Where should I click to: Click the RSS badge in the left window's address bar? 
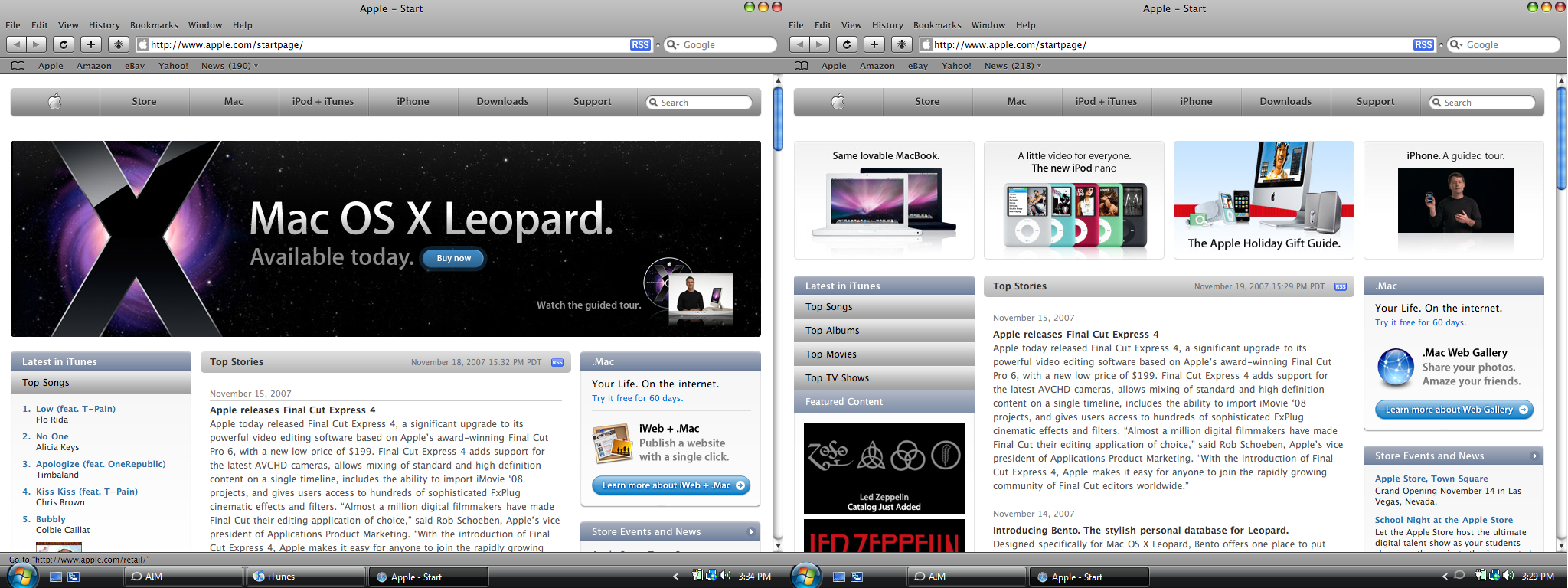point(640,45)
